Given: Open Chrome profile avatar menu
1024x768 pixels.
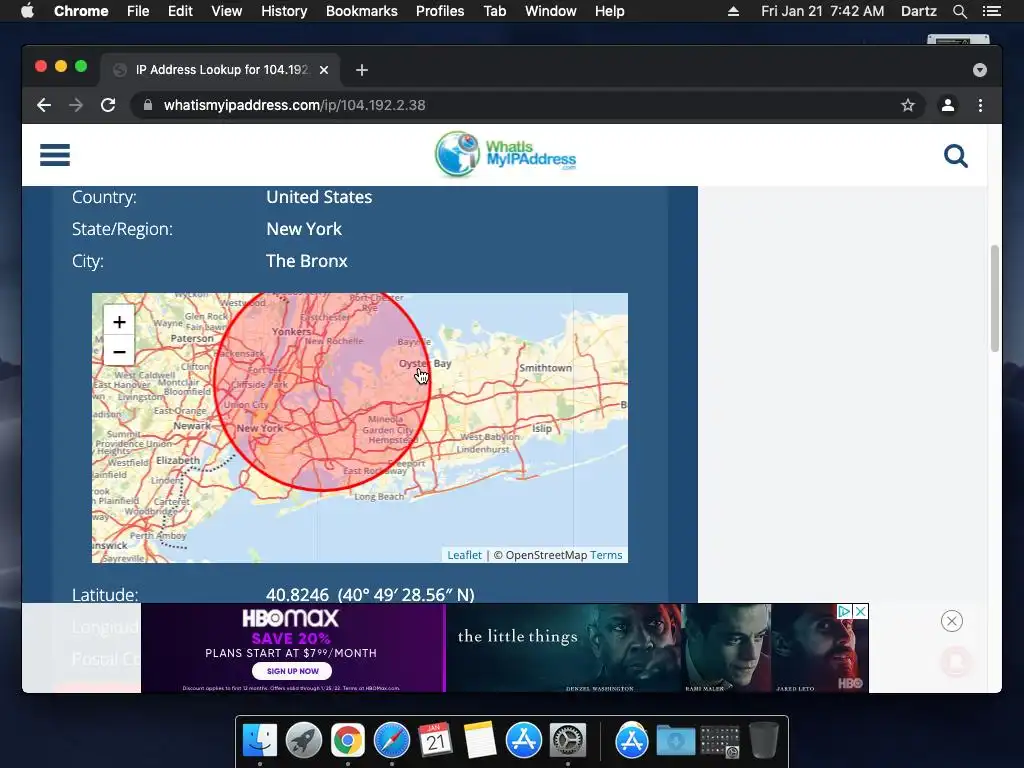Looking at the screenshot, I should [948, 105].
